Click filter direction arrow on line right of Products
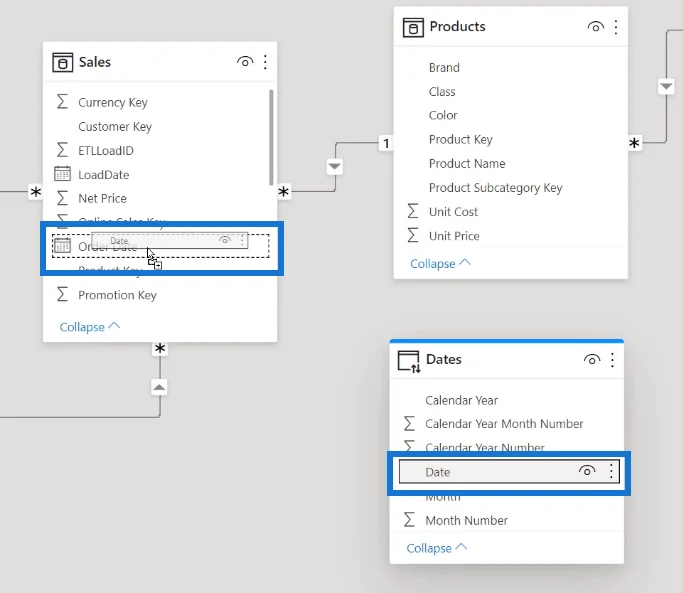This screenshot has width=683, height=593. tap(666, 86)
